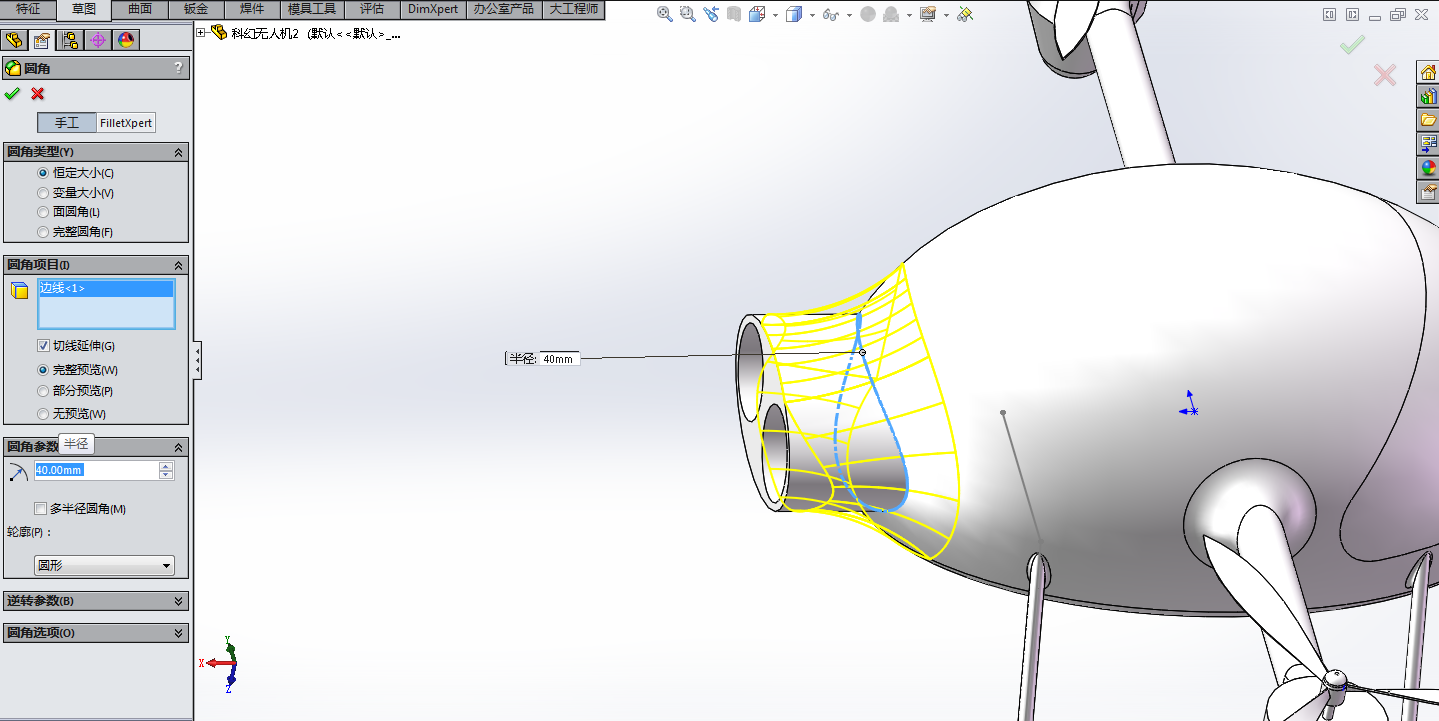The width and height of the screenshot is (1439, 721).
Task: Click the FilletXpert mode button
Action: point(126,123)
